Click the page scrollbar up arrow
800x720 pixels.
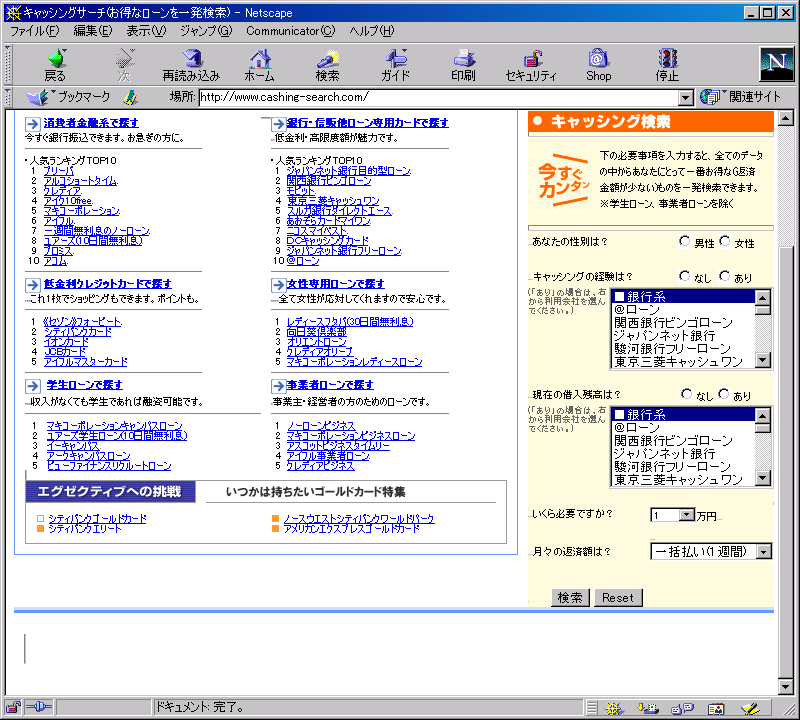click(x=786, y=118)
